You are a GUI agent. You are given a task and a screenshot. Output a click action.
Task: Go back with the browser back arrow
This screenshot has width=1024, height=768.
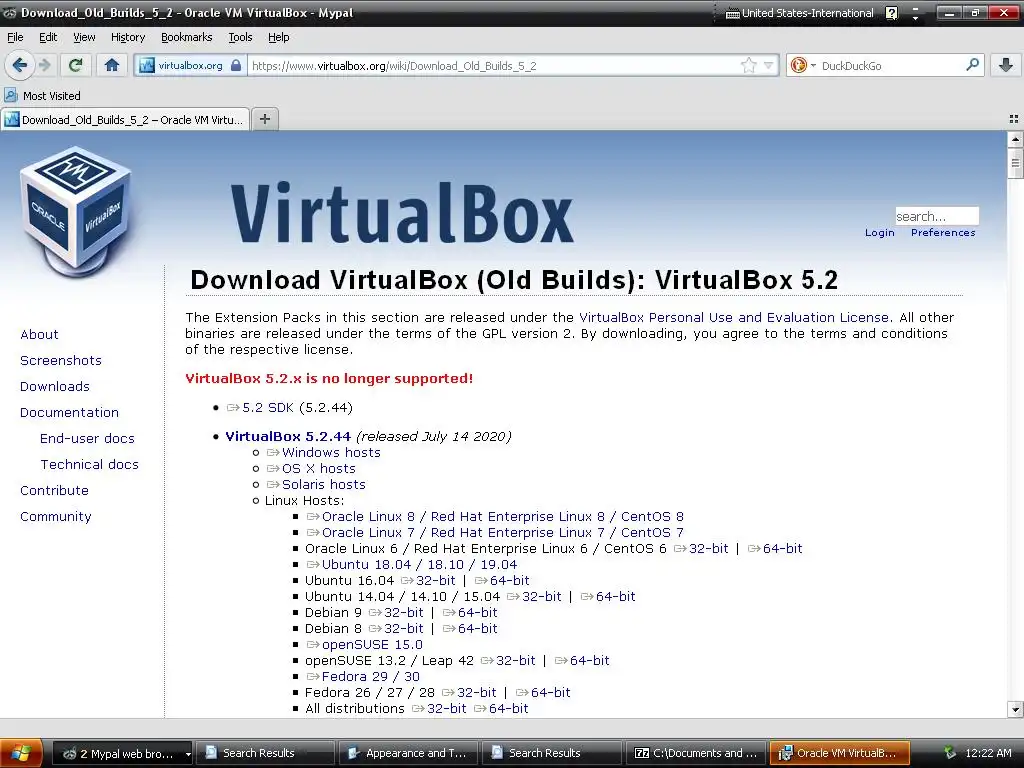click(x=20, y=65)
